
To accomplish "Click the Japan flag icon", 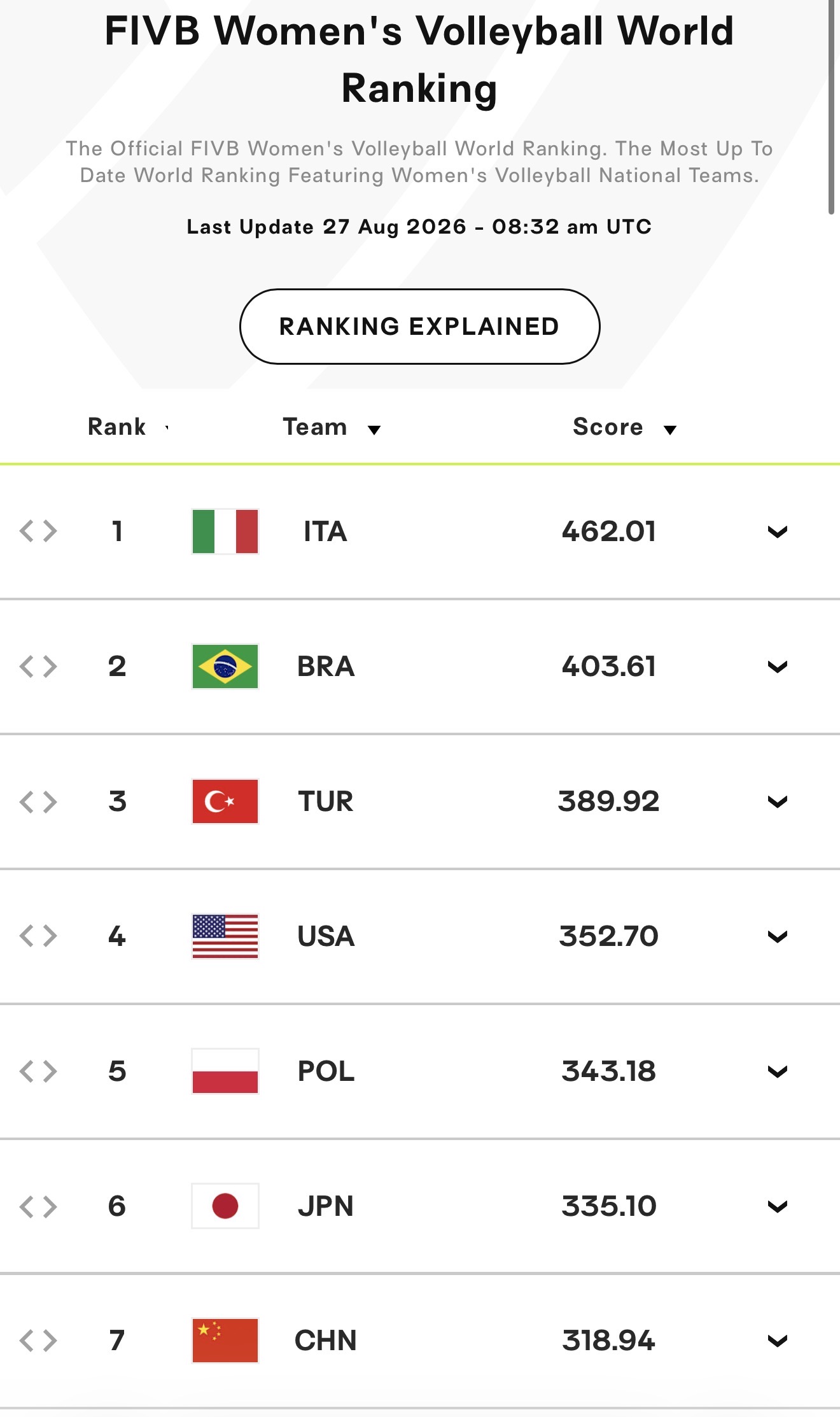I will pyautogui.click(x=225, y=1206).
